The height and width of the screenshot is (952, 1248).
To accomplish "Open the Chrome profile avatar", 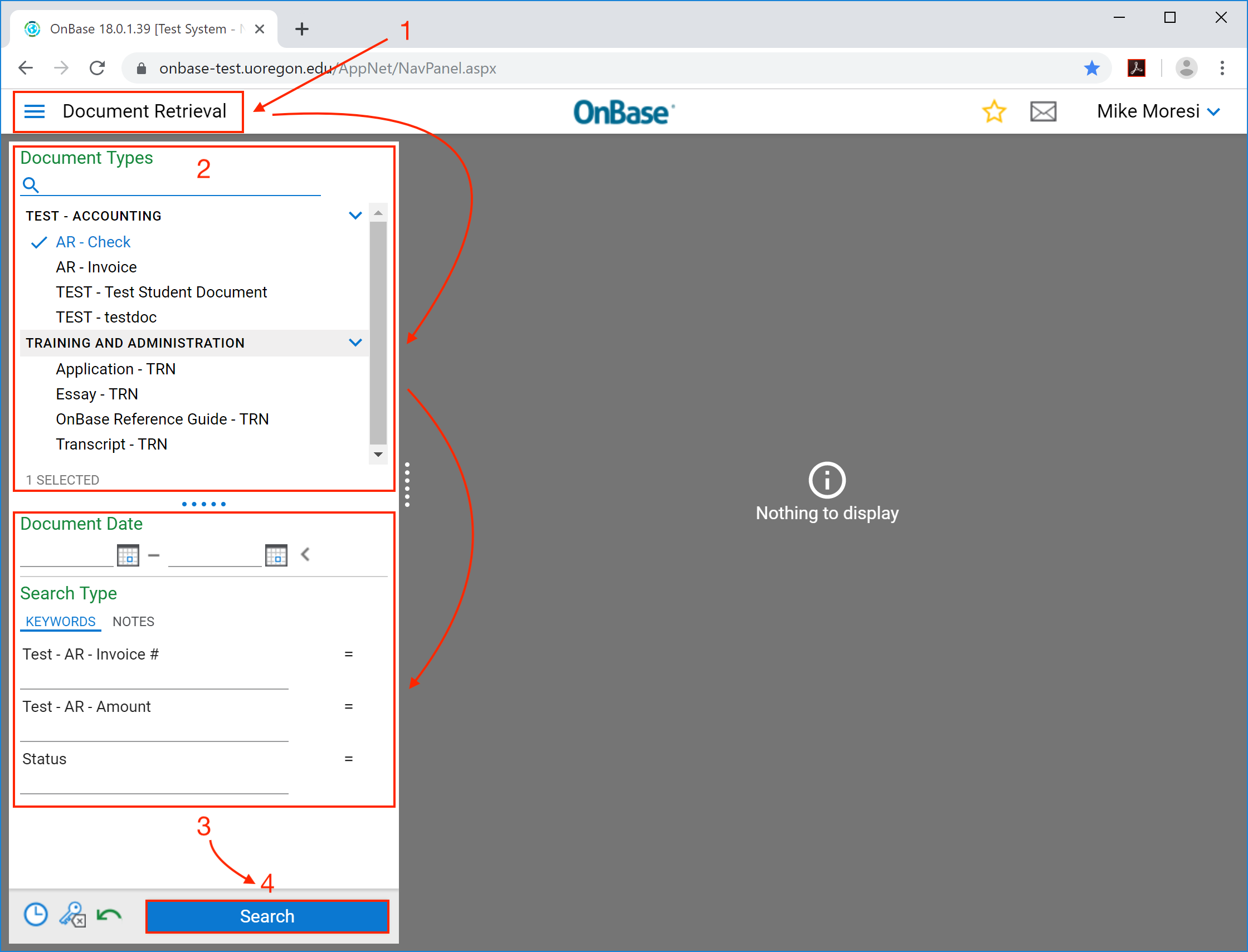I will 1186,69.
